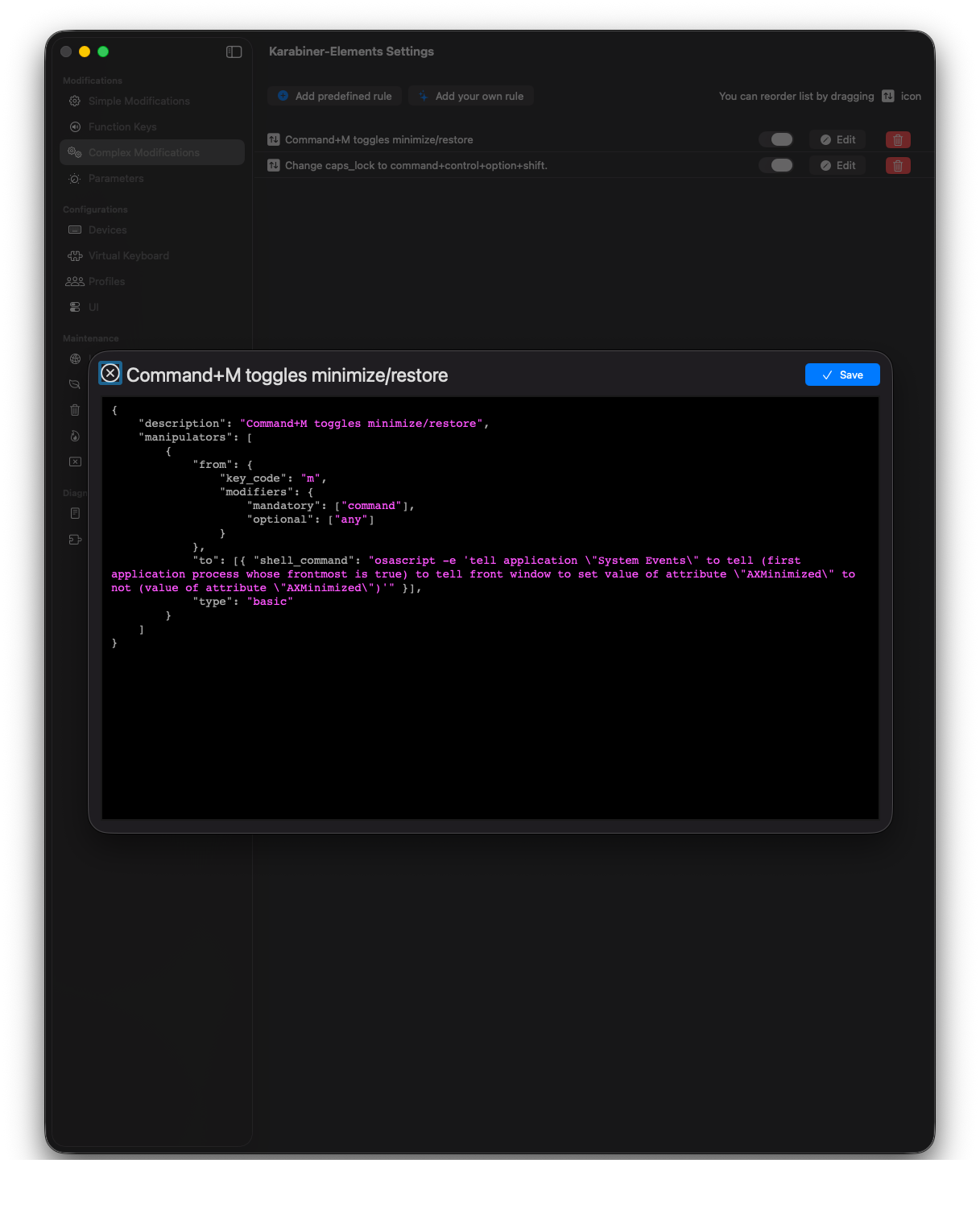This screenshot has width=980, height=1213.
Task: Click the document icon under Diagnostics
Action: (75, 513)
